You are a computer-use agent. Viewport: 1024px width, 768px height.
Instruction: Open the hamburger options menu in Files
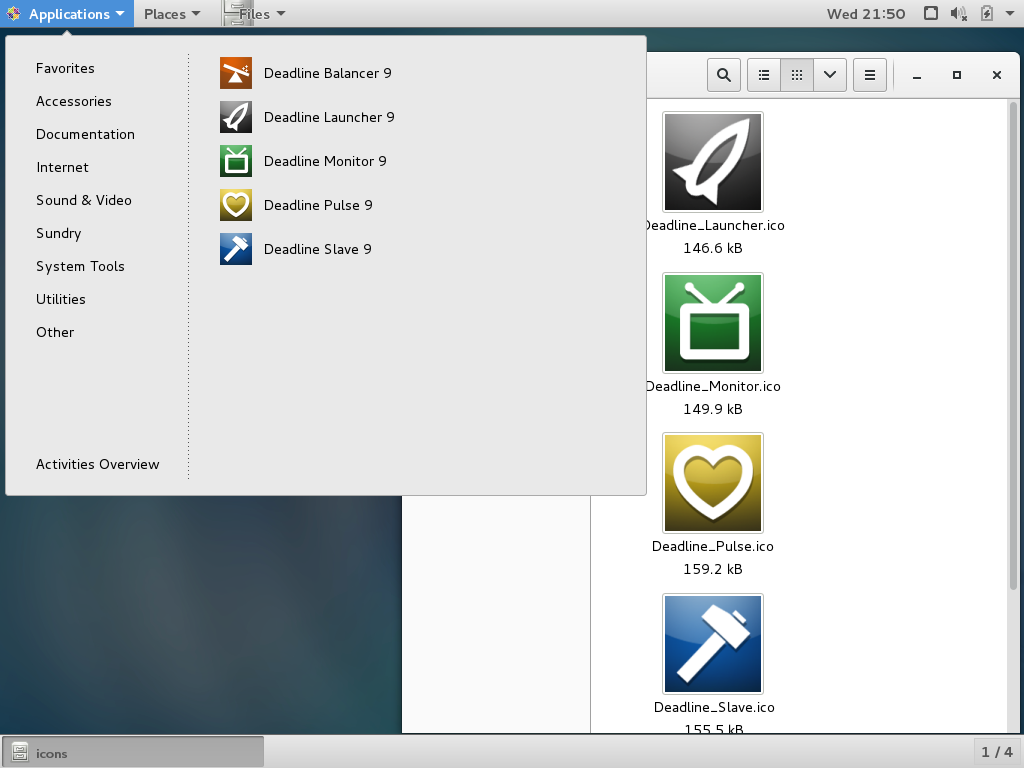(x=869, y=74)
